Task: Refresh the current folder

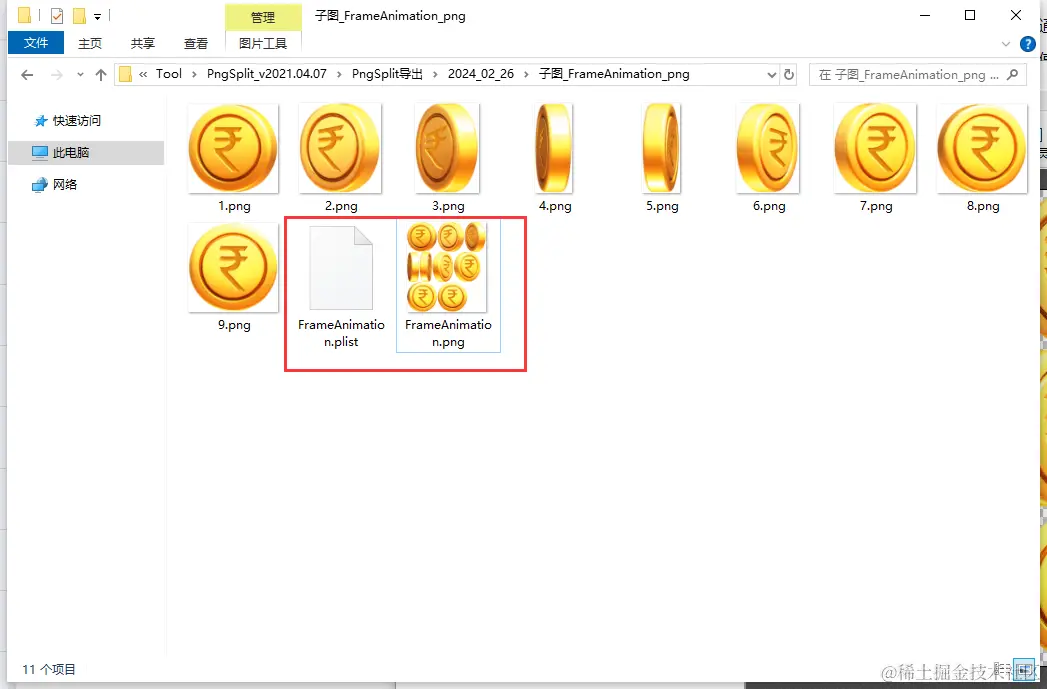Action: [x=789, y=75]
